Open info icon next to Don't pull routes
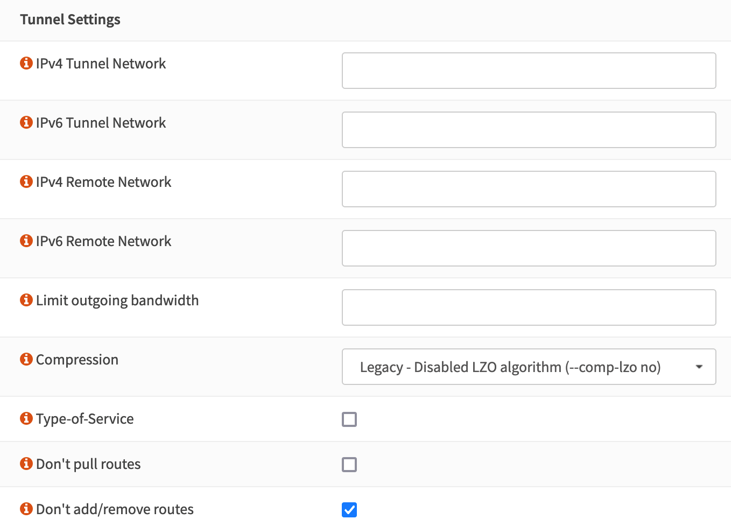731x531 pixels. tap(26, 464)
